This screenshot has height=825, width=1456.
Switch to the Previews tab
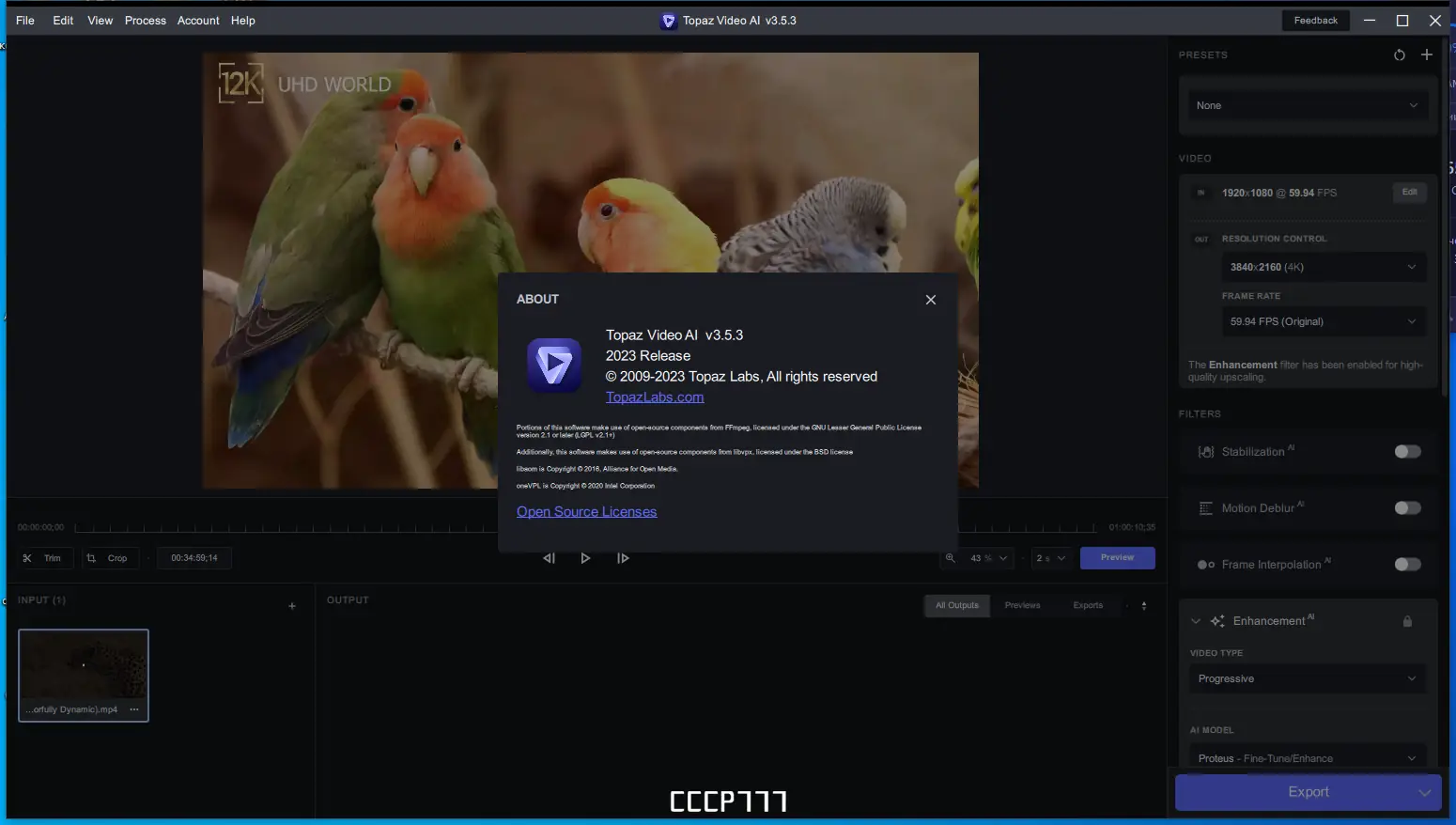(1022, 605)
